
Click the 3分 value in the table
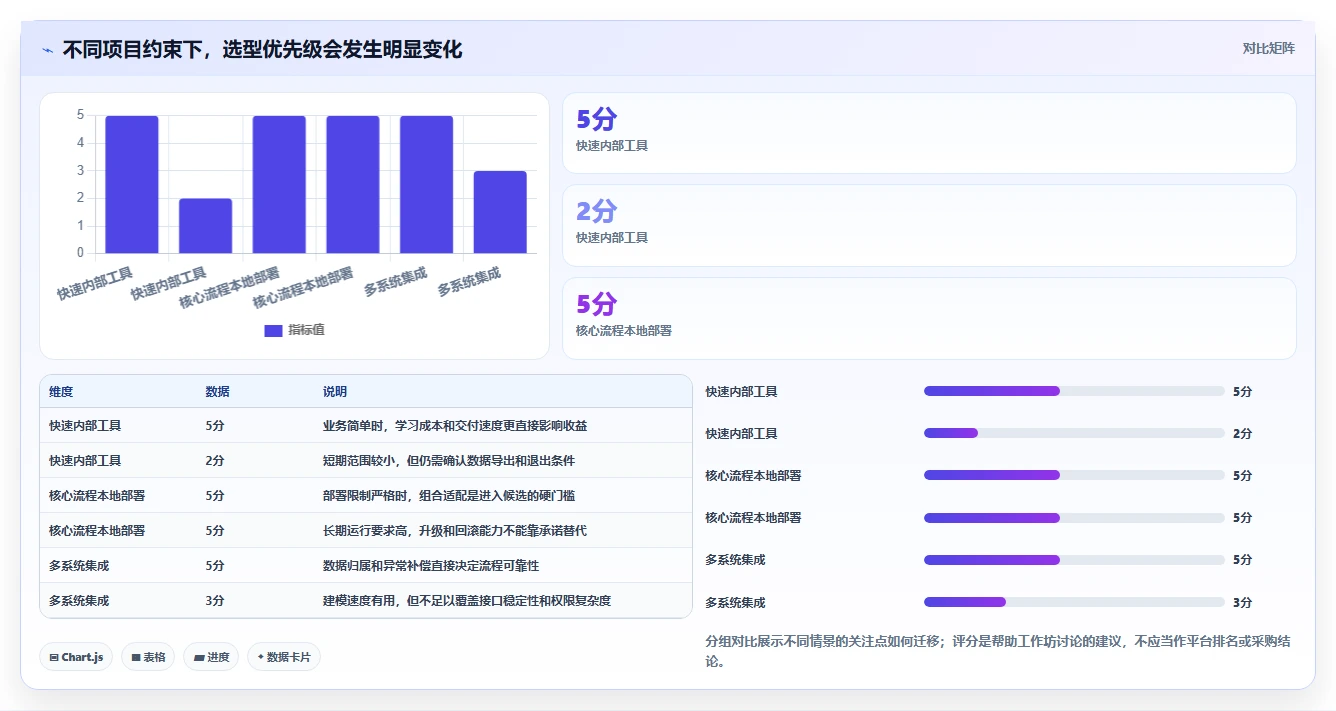[x=215, y=601]
